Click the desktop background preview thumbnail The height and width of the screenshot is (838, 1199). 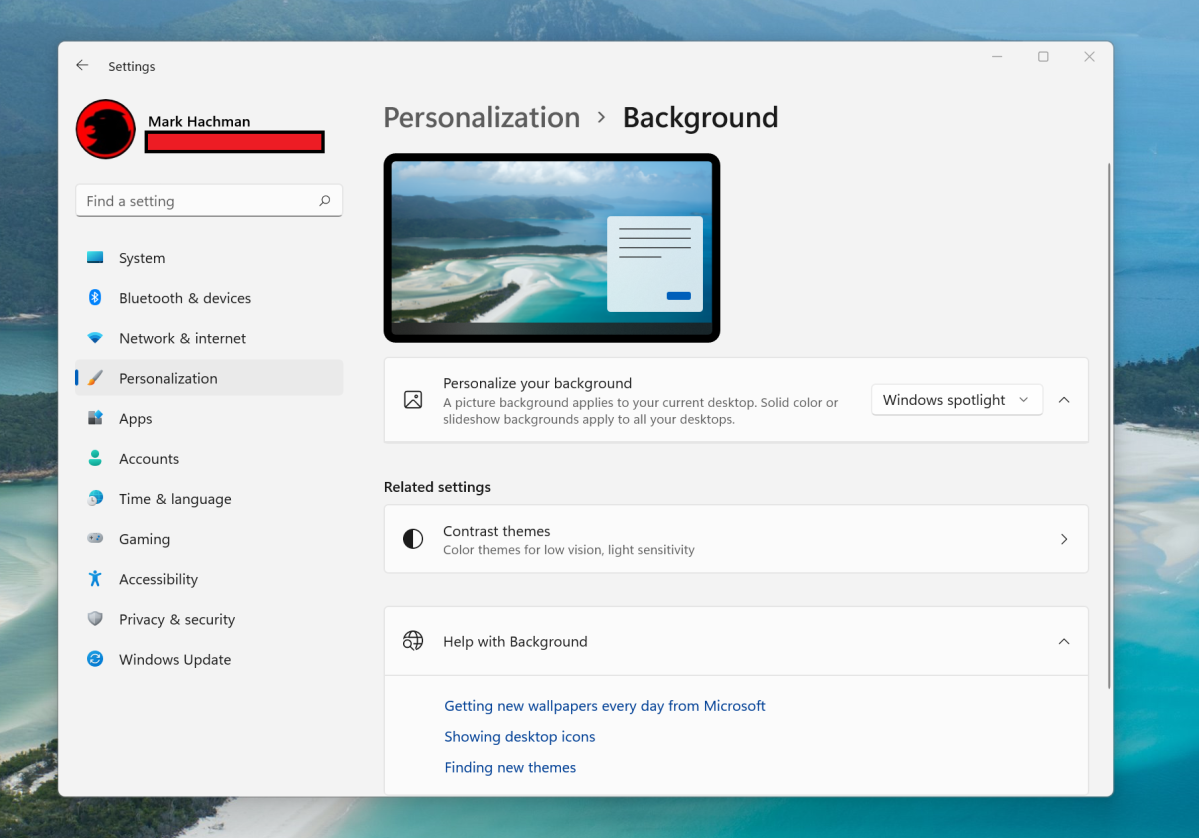point(551,248)
